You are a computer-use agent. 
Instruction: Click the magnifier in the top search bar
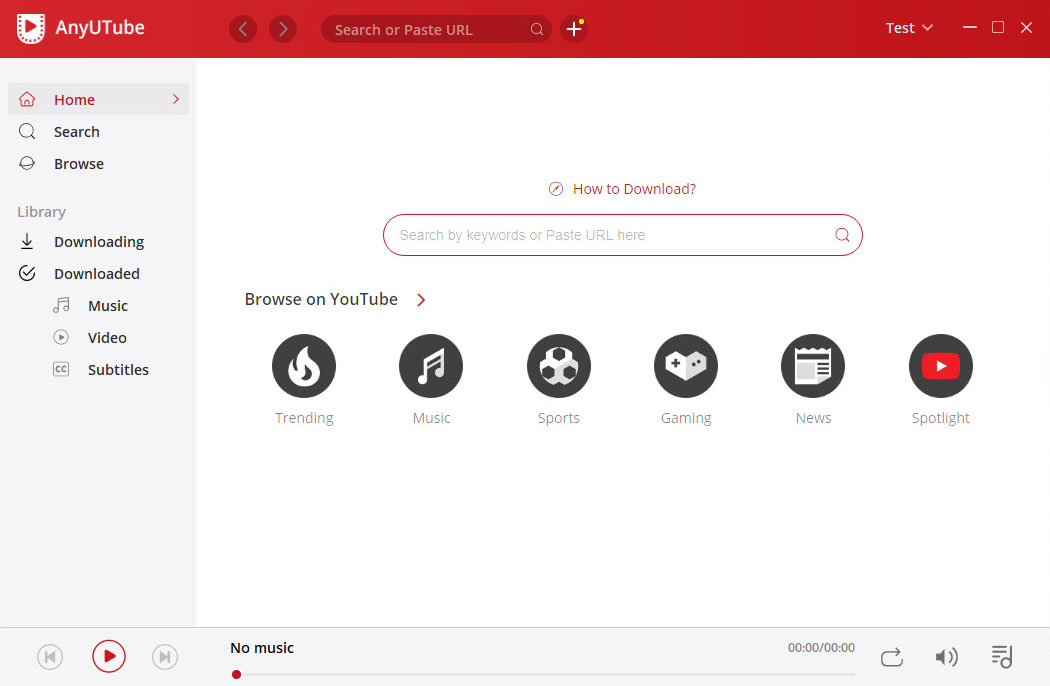tap(536, 29)
